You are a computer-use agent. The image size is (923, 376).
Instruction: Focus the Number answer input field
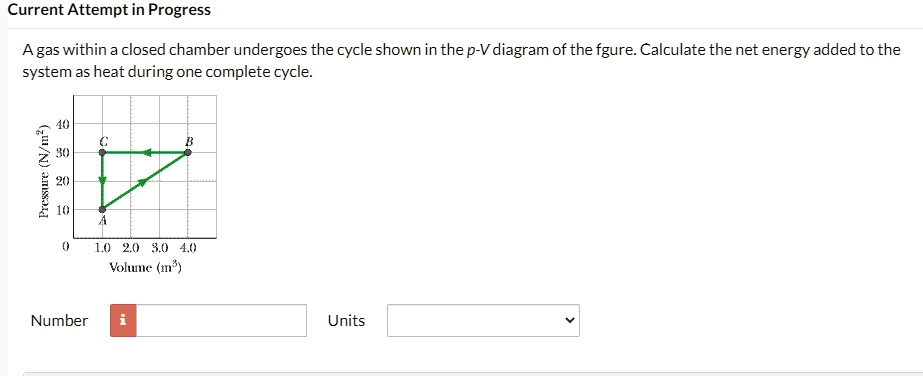(x=221, y=321)
